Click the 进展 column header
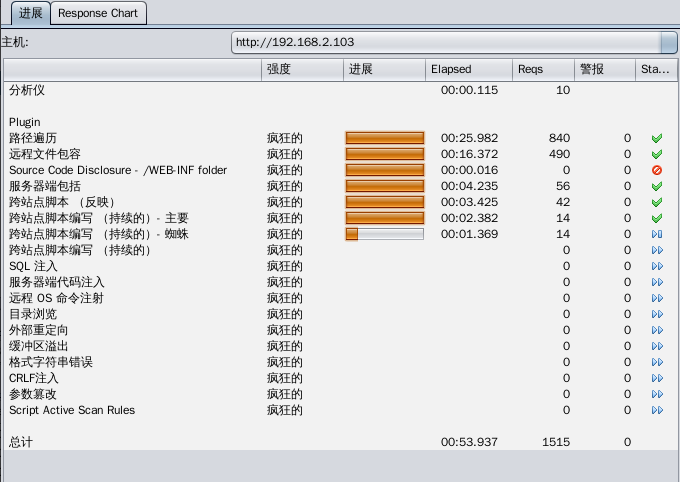The height and width of the screenshot is (482, 680). pos(384,69)
